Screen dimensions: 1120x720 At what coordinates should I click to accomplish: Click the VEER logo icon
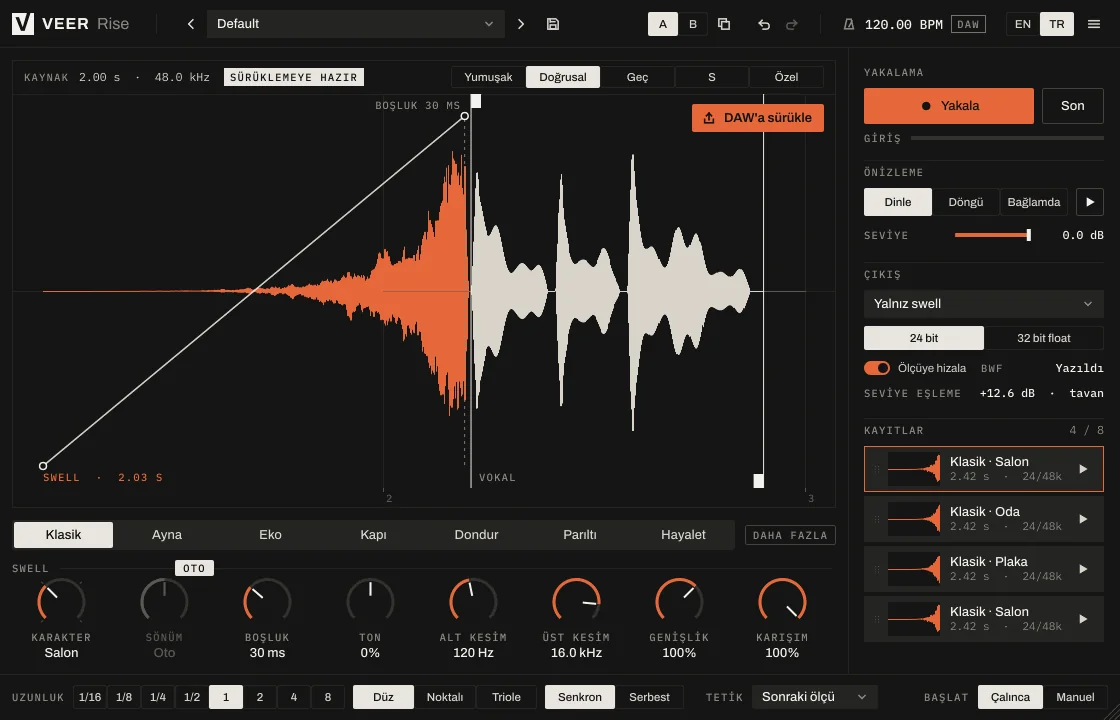[23, 24]
